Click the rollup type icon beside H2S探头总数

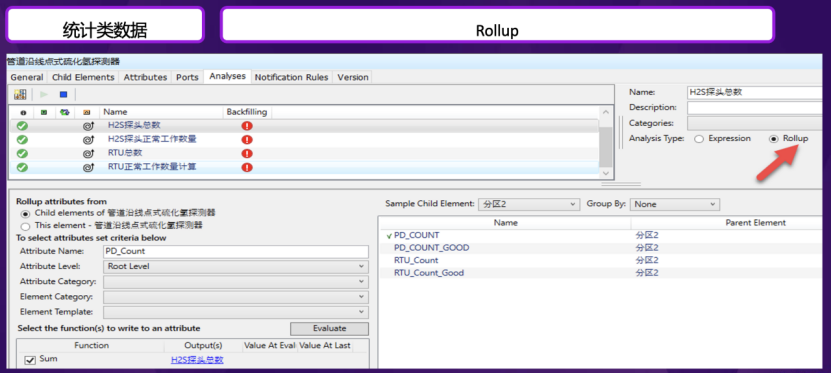(x=88, y=126)
